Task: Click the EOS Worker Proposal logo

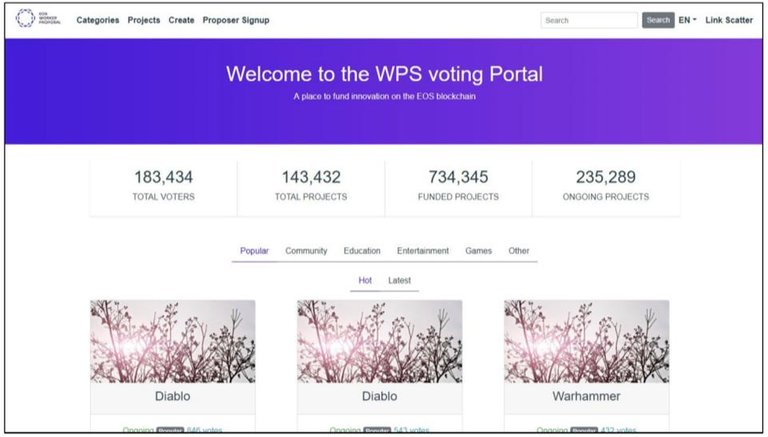Action: tap(38, 19)
